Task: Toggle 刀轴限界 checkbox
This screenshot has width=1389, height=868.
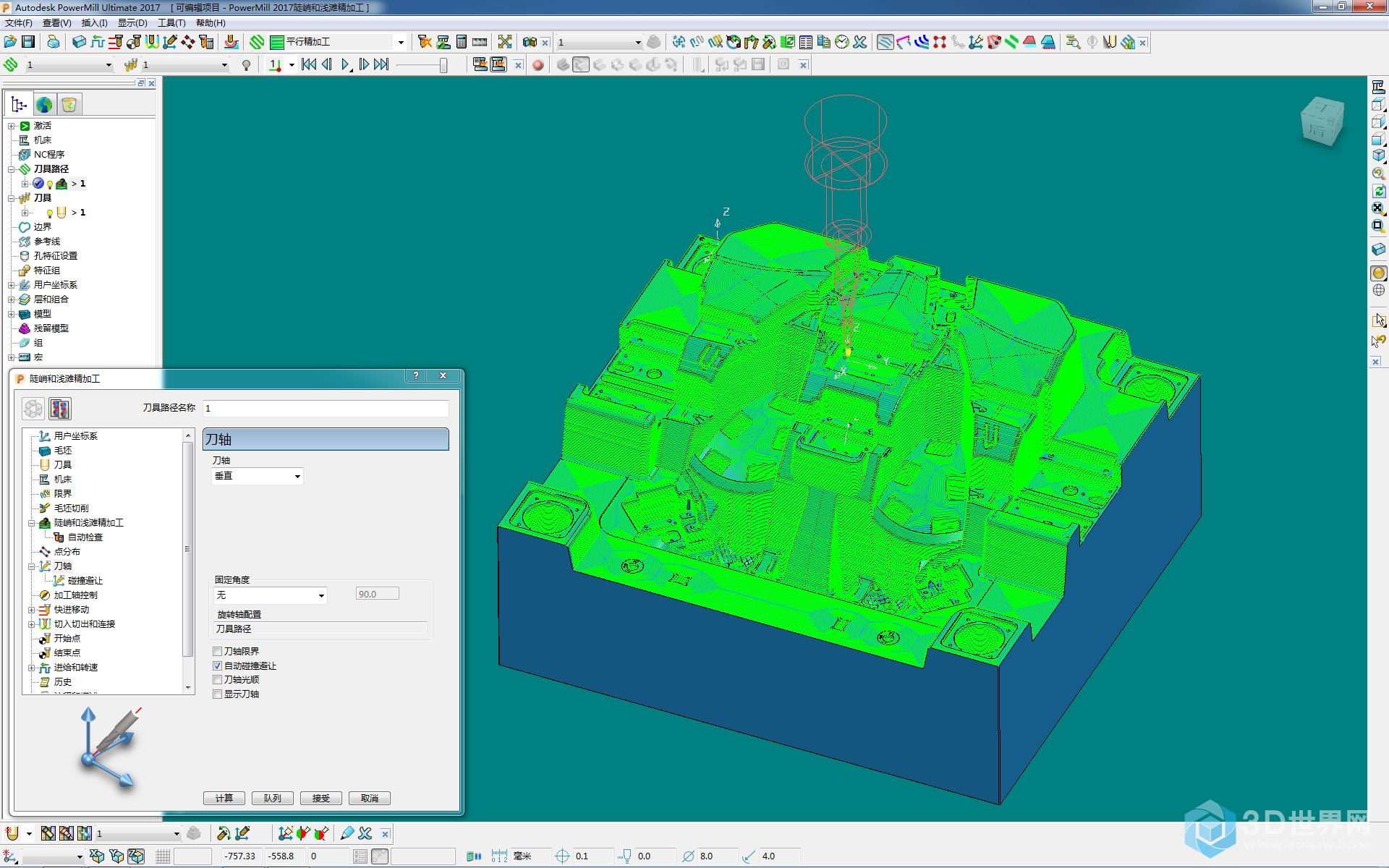Action: (217, 652)
